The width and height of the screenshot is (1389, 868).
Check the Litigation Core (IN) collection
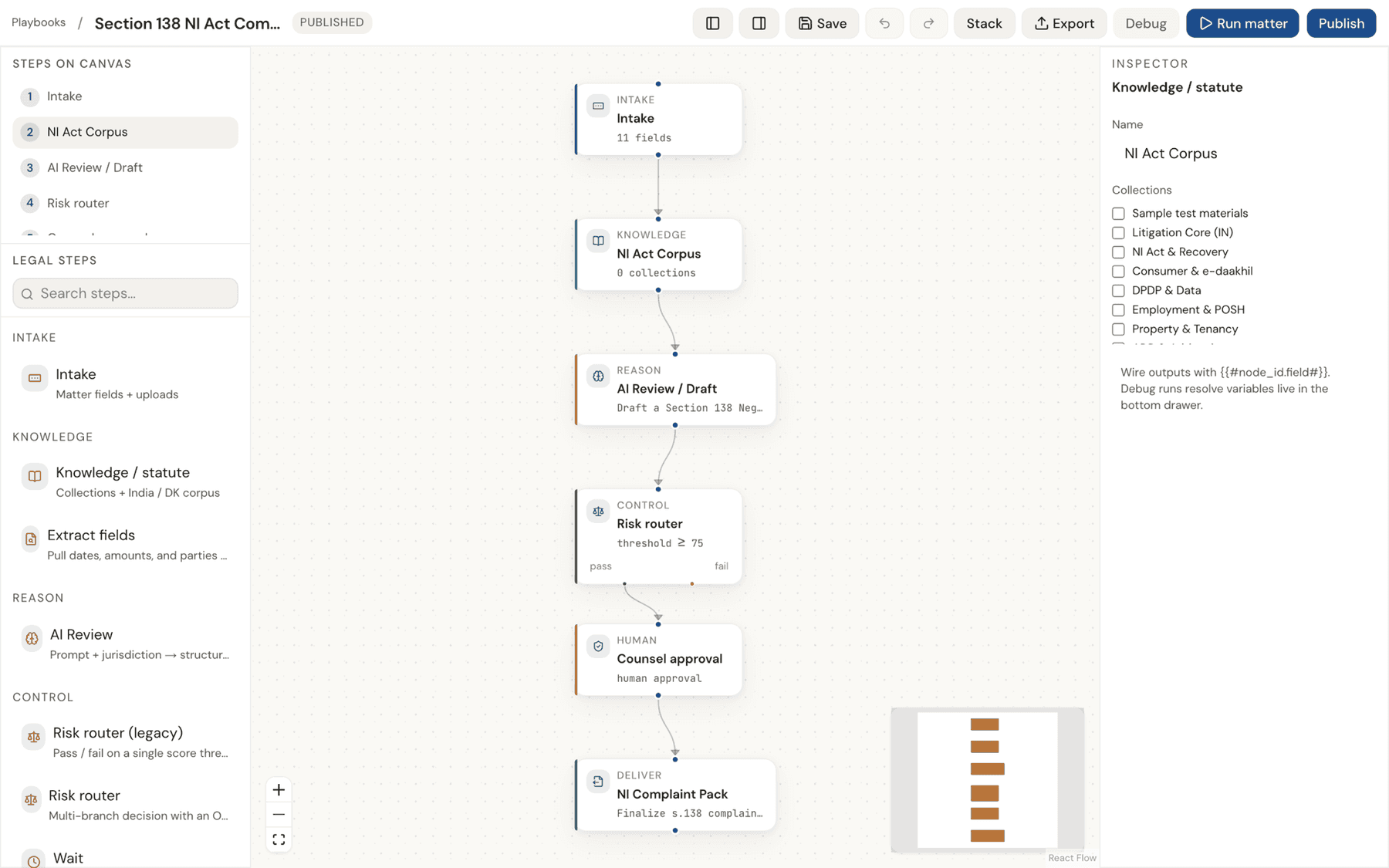tap(1118, 233)
